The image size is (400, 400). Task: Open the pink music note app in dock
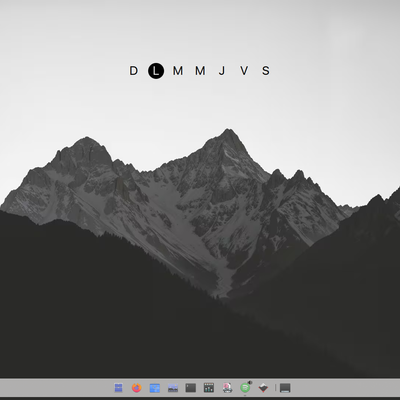tap(227, 388)
